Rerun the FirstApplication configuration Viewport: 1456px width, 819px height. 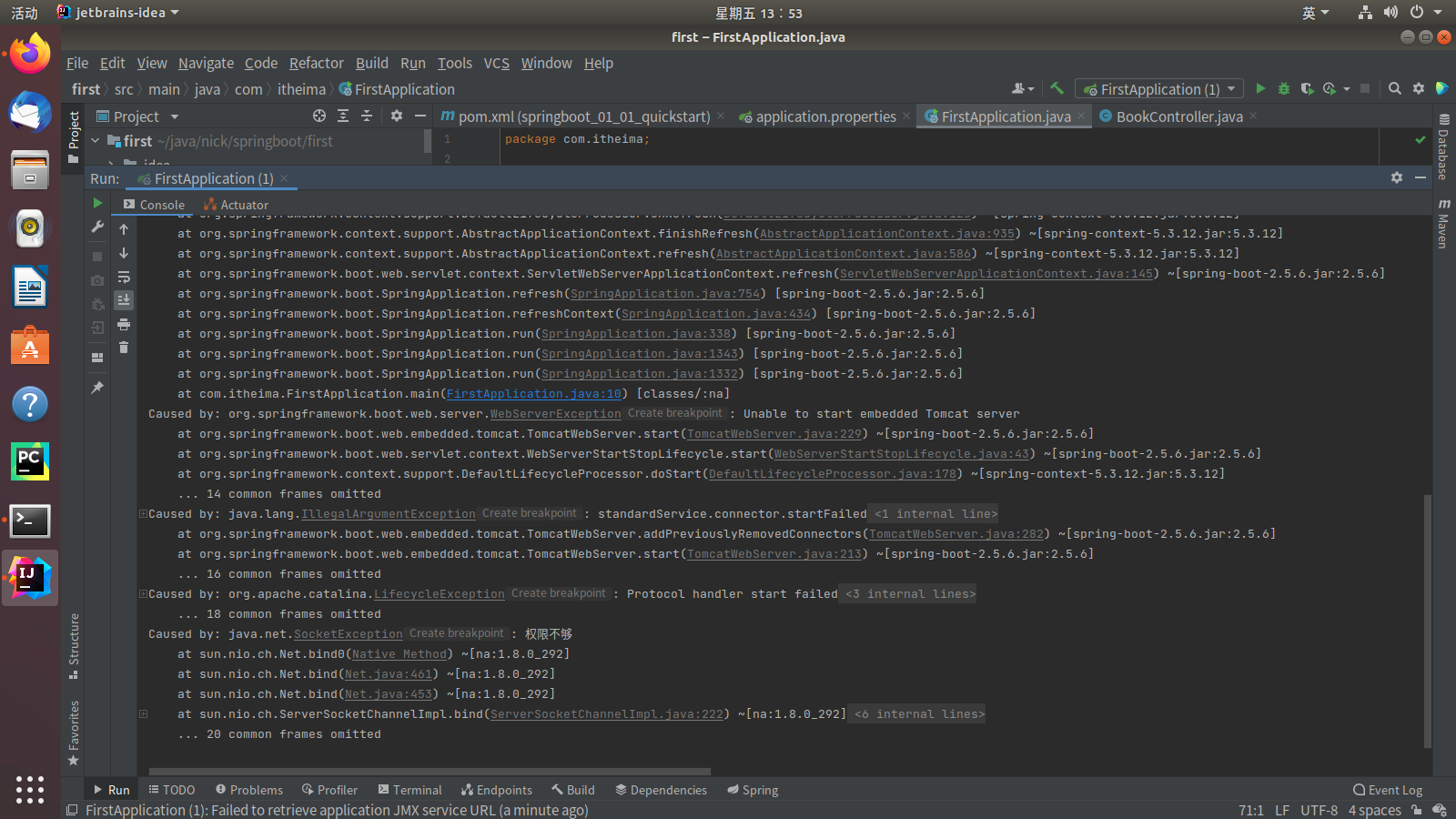(97, 203)
